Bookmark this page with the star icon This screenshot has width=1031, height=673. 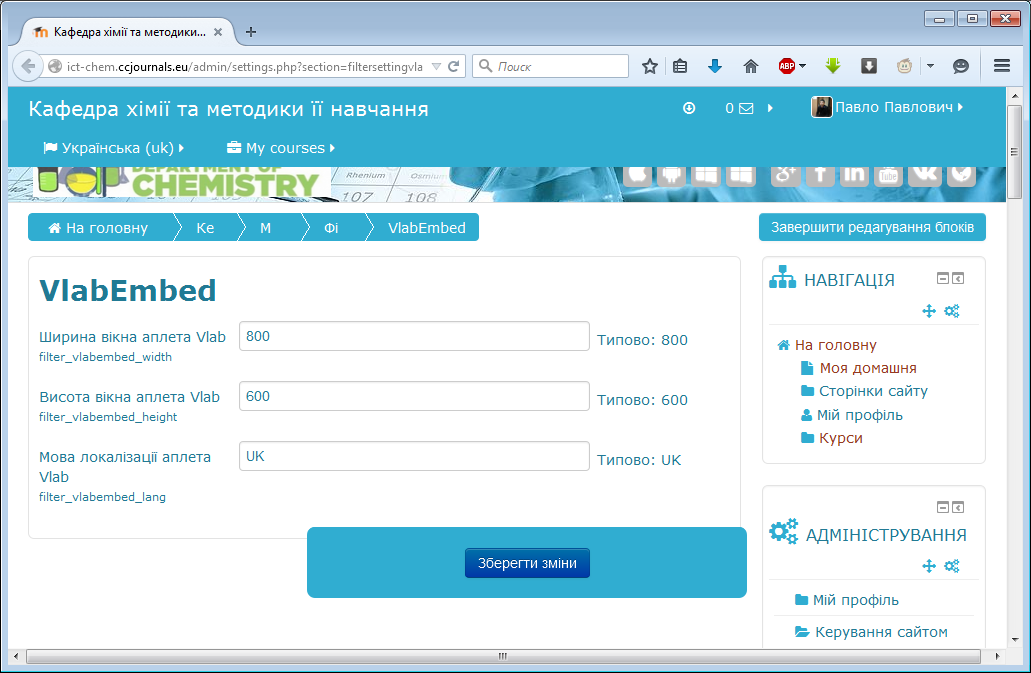pyautogui.click(x=650, y=66)
